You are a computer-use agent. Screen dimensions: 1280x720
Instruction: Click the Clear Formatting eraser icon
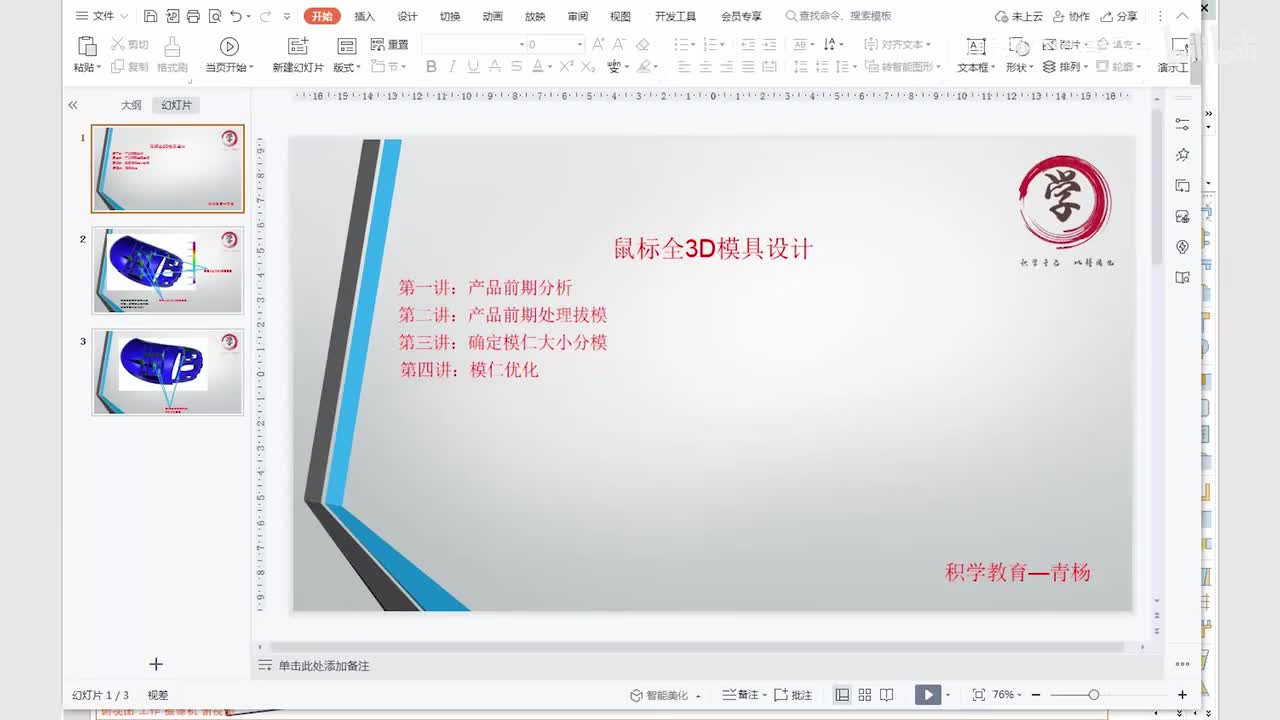(x=643, y=45)
